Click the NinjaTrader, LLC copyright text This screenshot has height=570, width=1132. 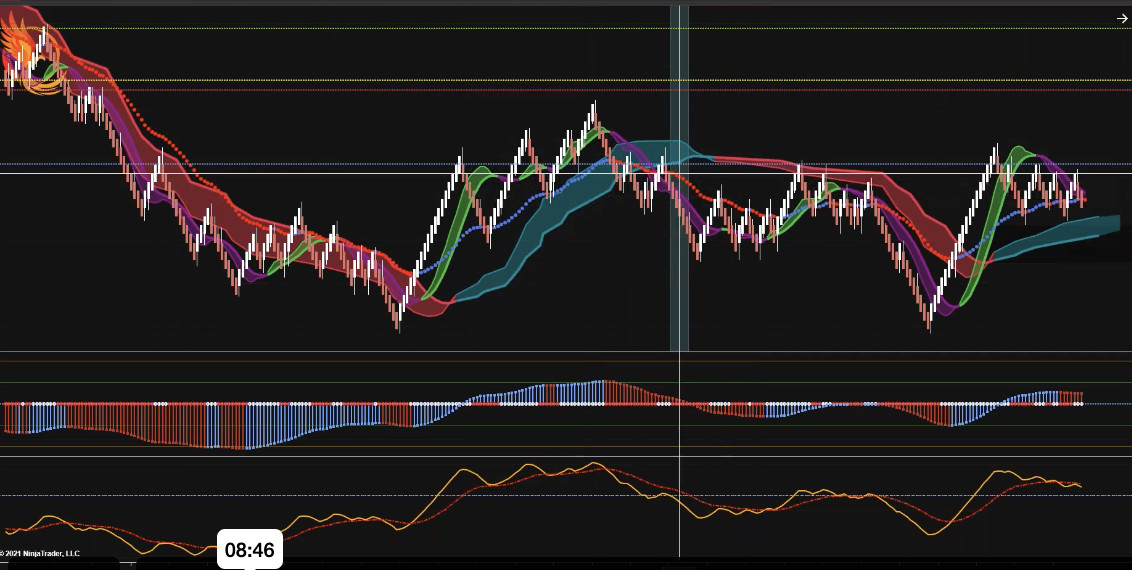coord(40,553)
